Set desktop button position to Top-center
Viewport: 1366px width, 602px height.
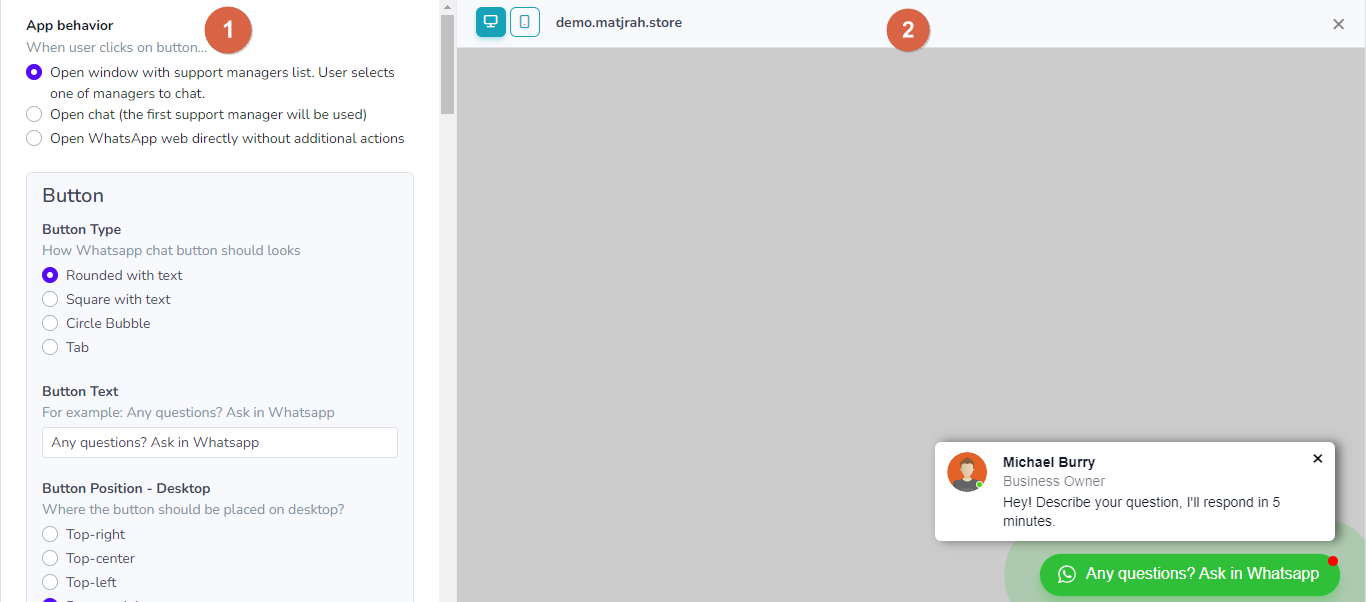point(50,558)
